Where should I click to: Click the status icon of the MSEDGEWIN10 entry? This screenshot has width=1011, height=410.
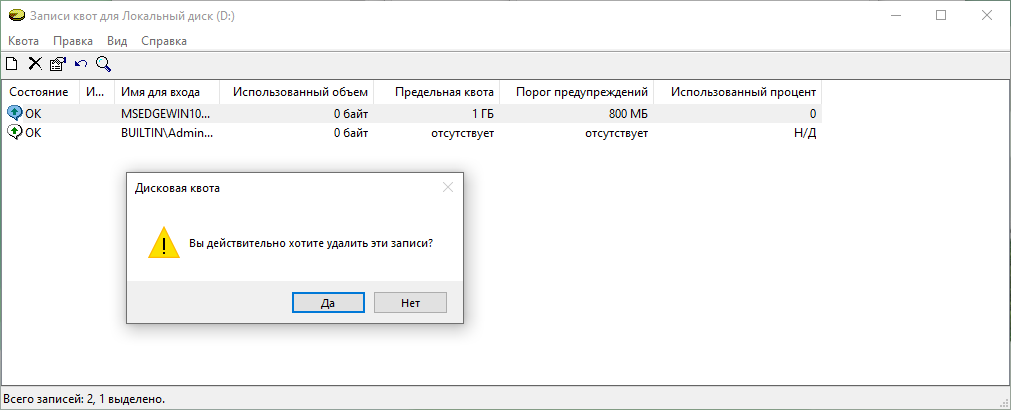14,113
